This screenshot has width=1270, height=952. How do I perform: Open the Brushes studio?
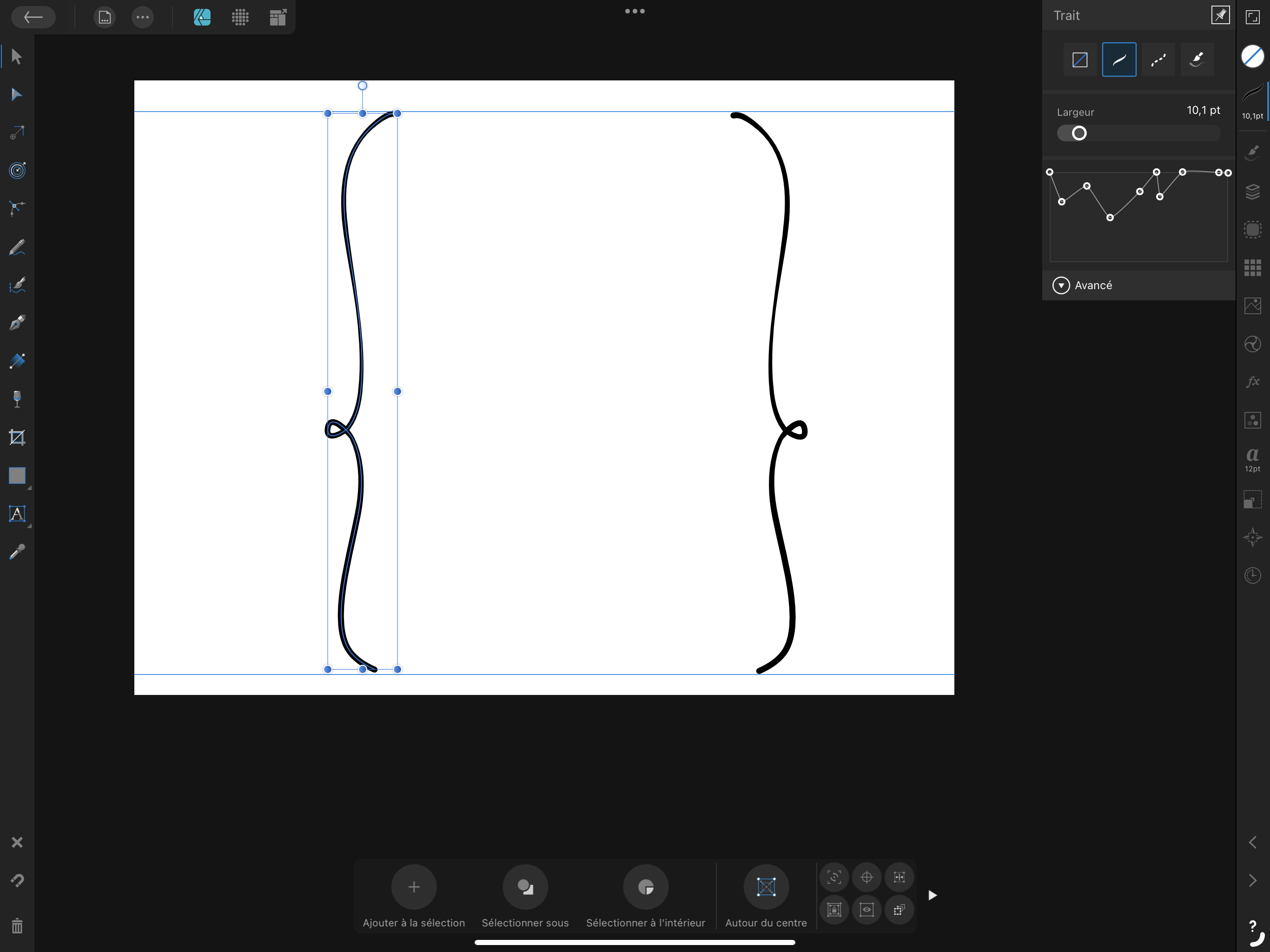click(x=1252, y=152)
